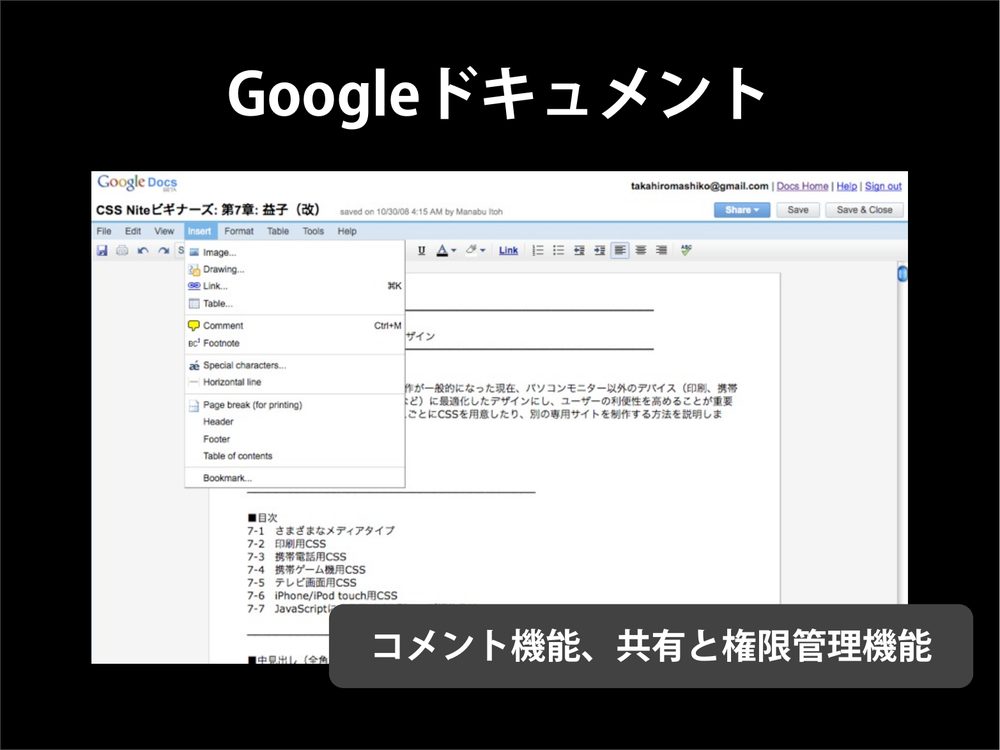Image resolution: width=1000 pixels, height=750 pixels.
Task: Choose Drawing... from the Insert menu
Action: point(295,269)
